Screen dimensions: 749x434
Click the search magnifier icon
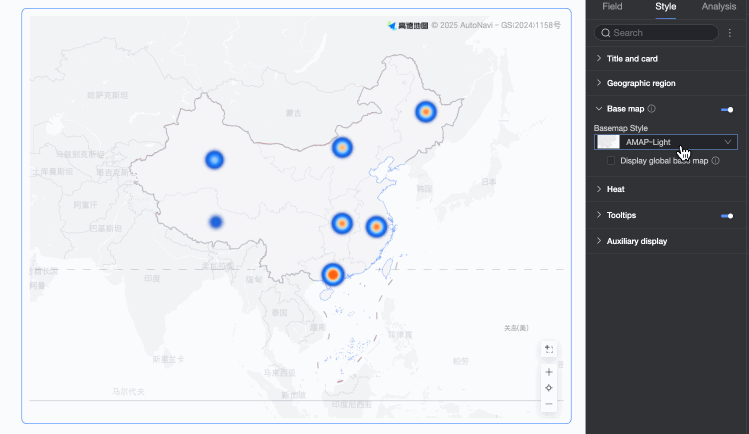click(606, 33)
